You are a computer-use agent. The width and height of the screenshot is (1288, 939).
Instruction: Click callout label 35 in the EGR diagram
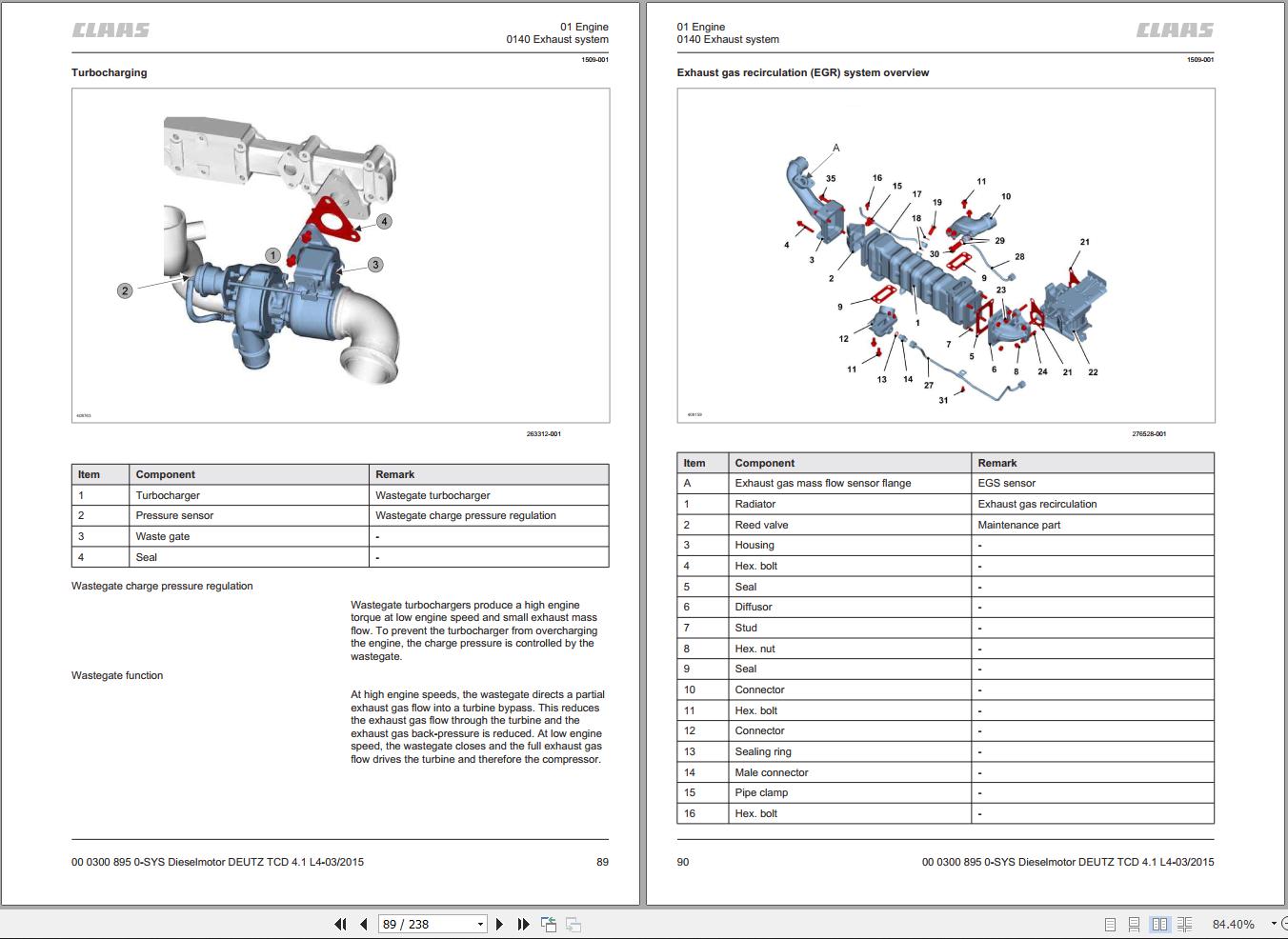click(831, 178)
